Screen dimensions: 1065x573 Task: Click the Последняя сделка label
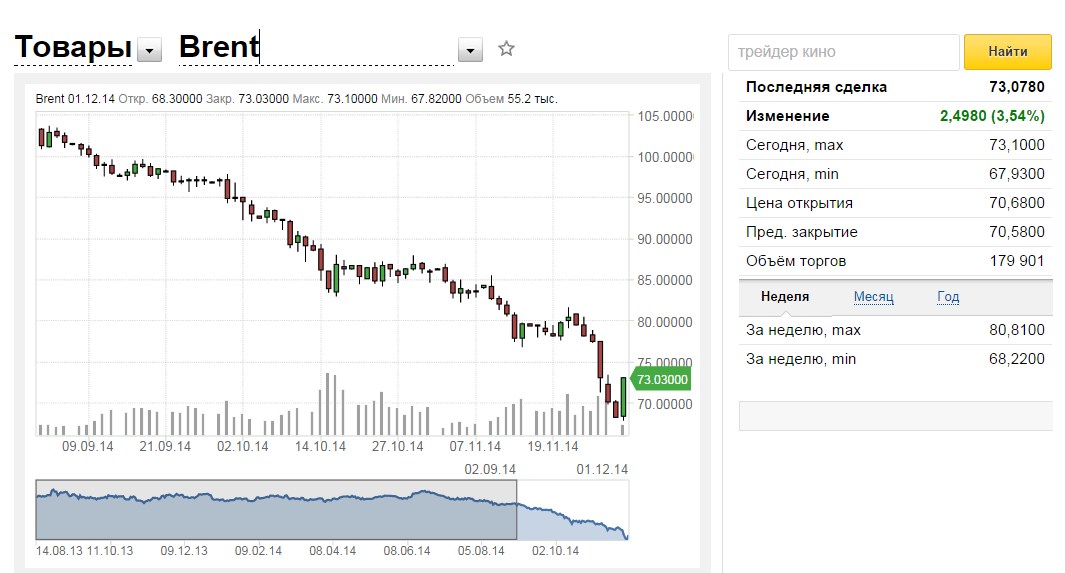click(x=816, y=87)
